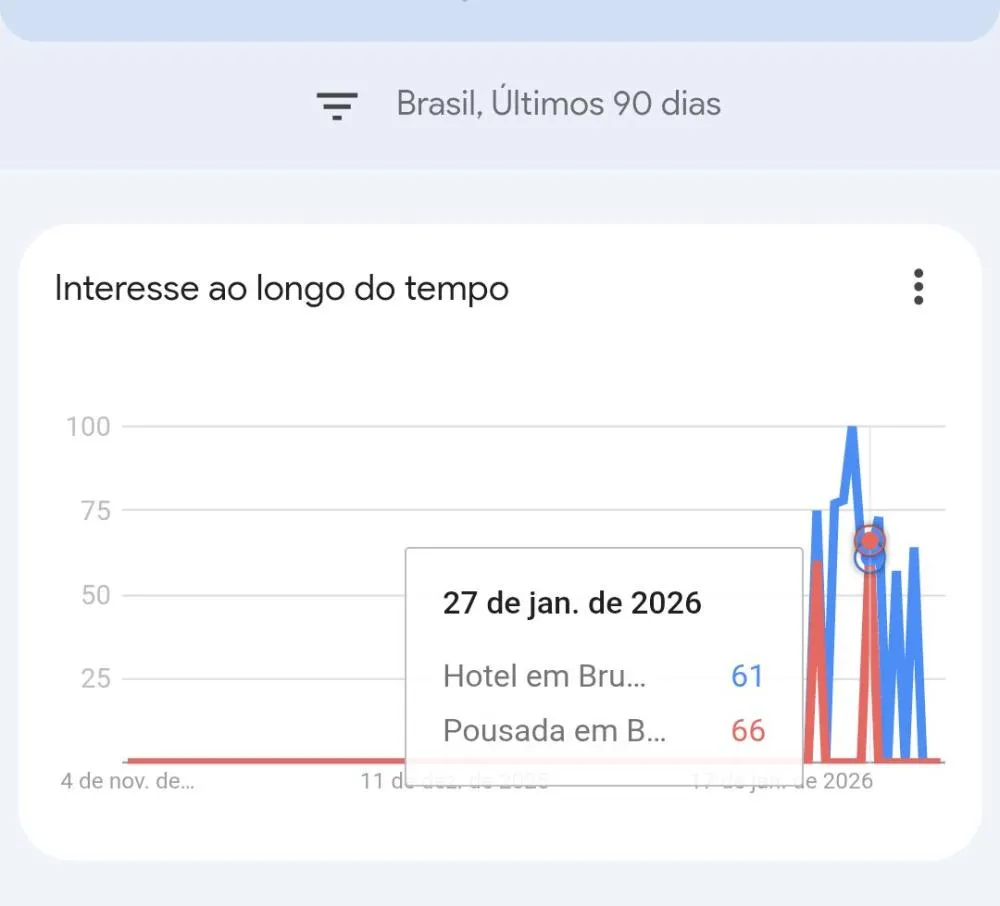Select the "Hotel em Bru..." tooltip entry
The image size is (1000, 906).
[x=544, y=676]
